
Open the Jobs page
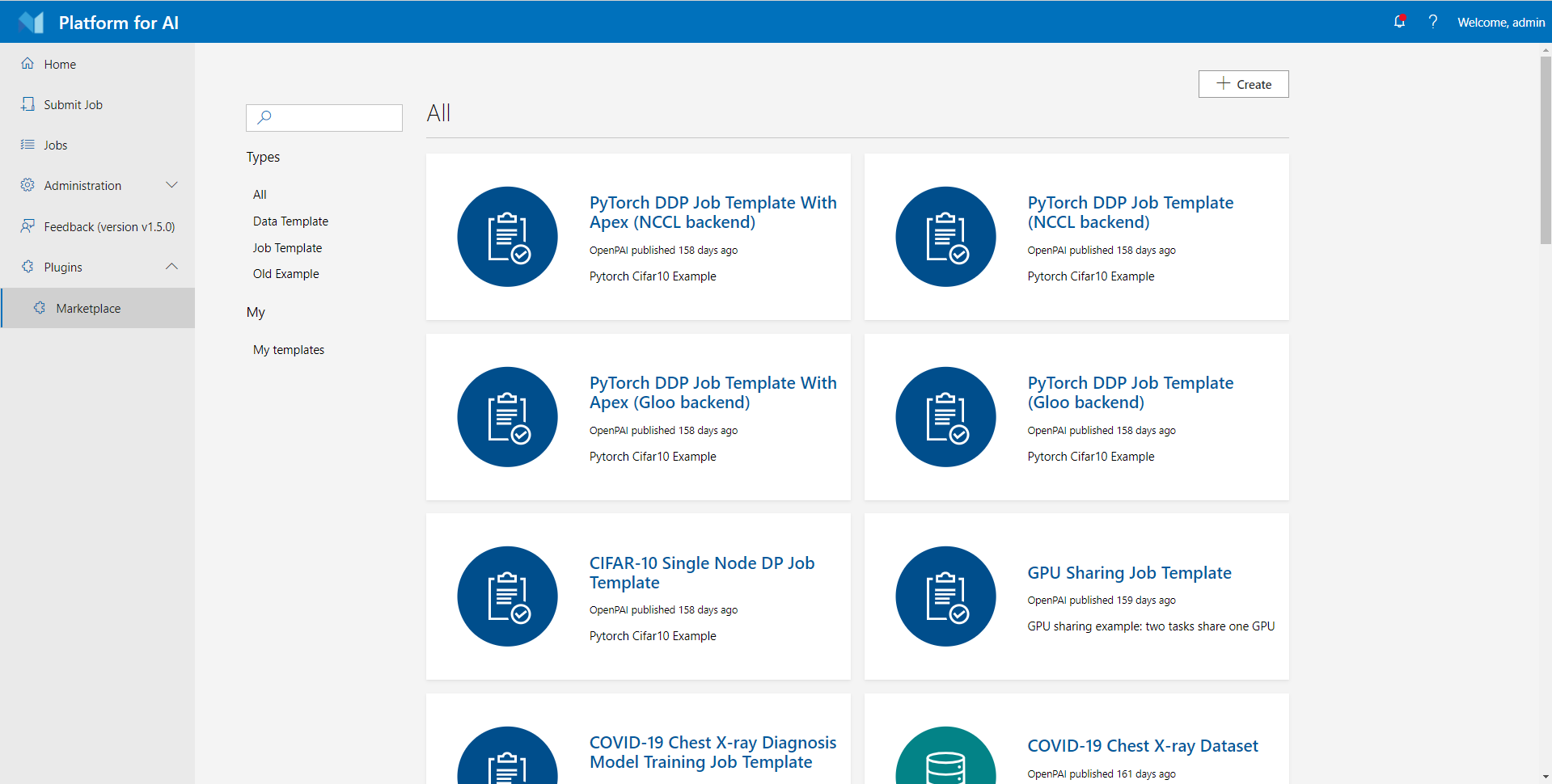tap(97, 145)
